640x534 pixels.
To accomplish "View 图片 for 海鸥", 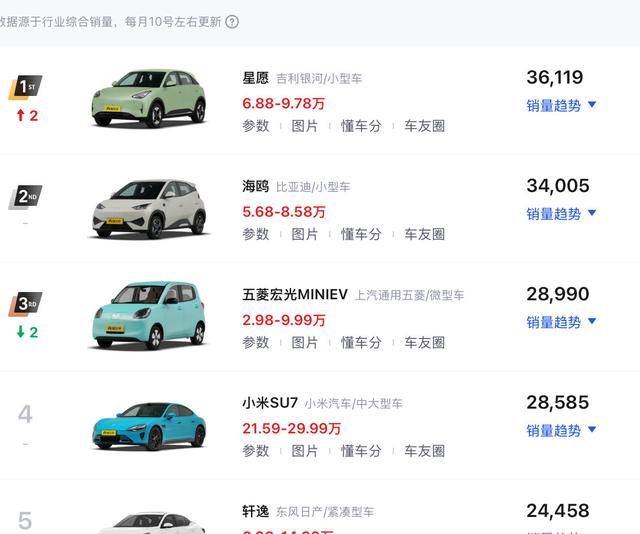I will 304,234.
